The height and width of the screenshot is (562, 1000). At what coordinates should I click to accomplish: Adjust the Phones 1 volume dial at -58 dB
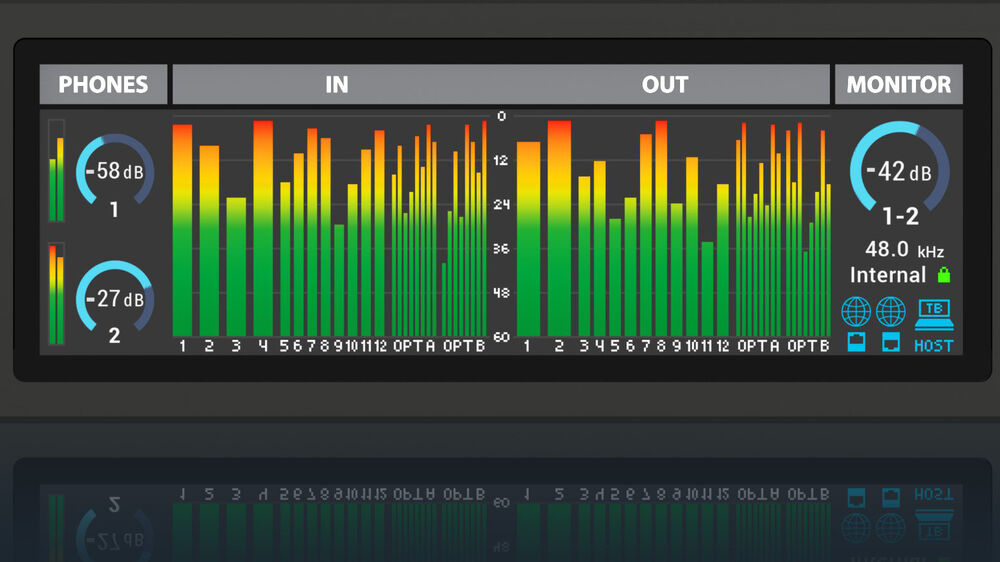(115, 172)
